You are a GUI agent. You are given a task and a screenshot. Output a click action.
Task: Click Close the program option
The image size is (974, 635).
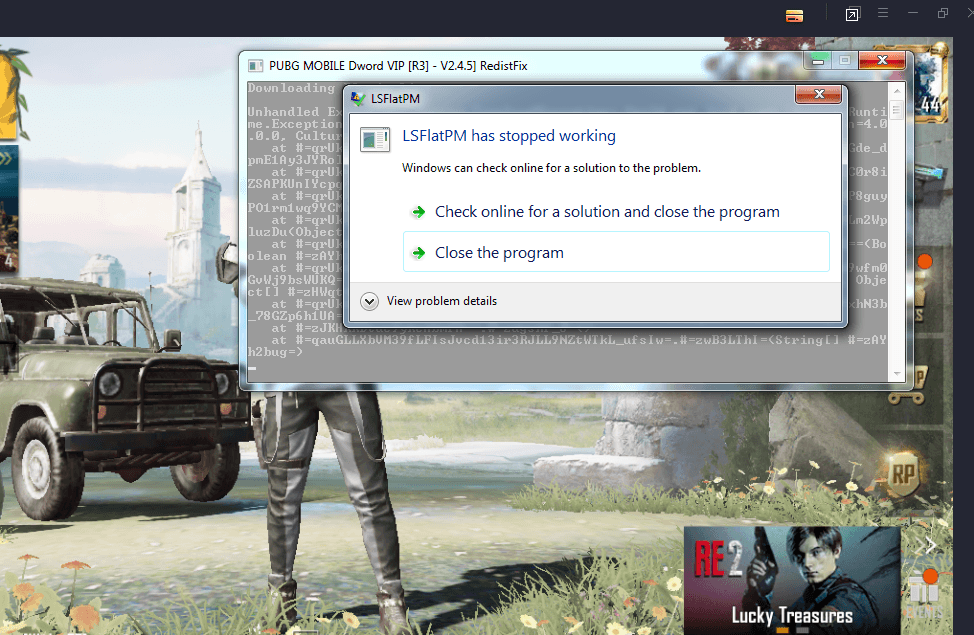[616, 252]
